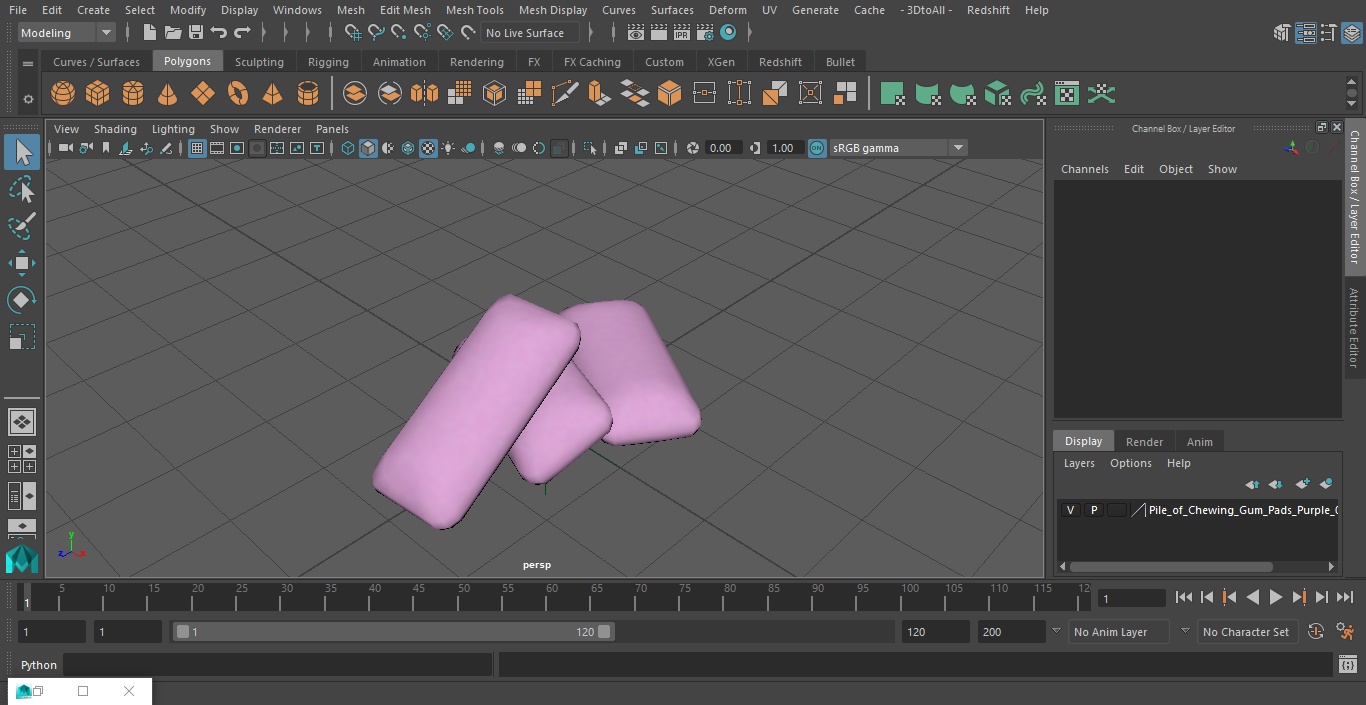Go to the start of playback range
Image resolution: width=1366 pixels, height=705 pixels.
coord(1184,597)
